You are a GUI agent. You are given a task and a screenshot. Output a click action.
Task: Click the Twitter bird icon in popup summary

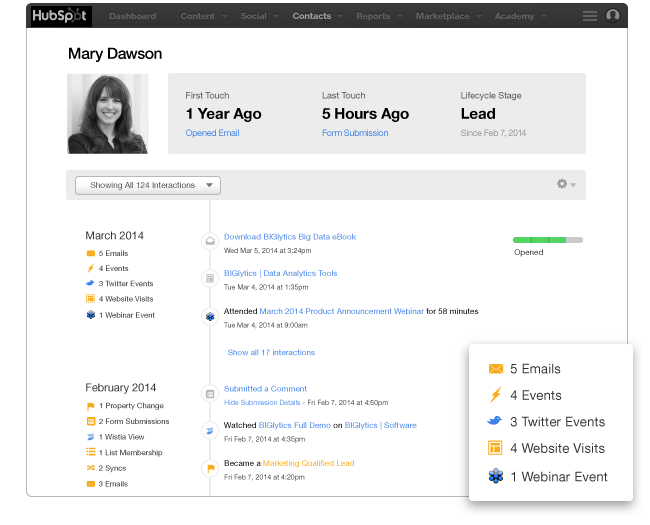(495, 422)
